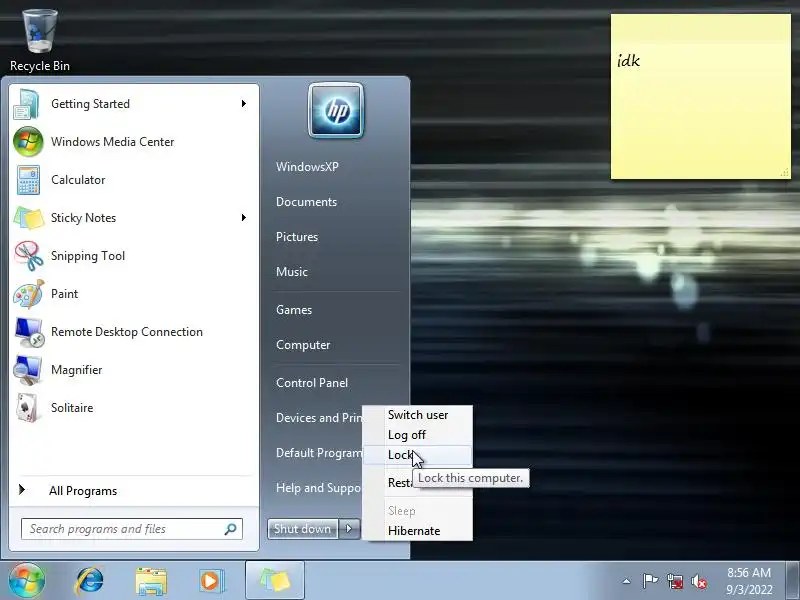Image resolution: width=800 pixels, height=600 pixels.
Task: Open the Paint palette icon
Action: pos(29,294)
